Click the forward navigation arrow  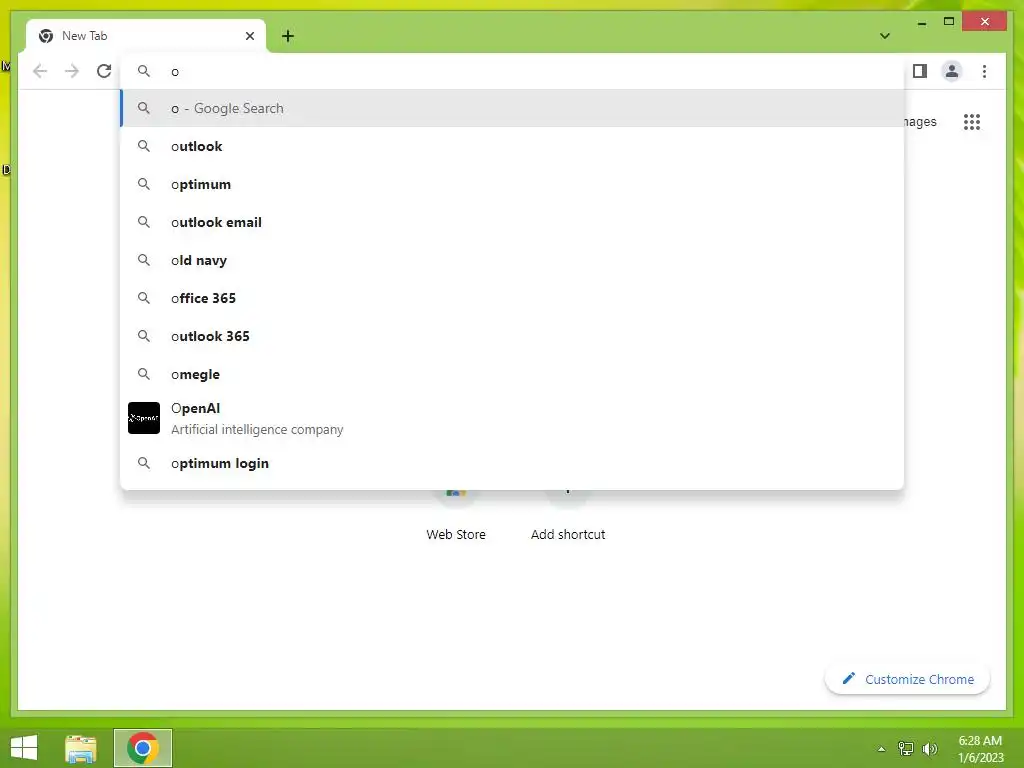[72, 71]
